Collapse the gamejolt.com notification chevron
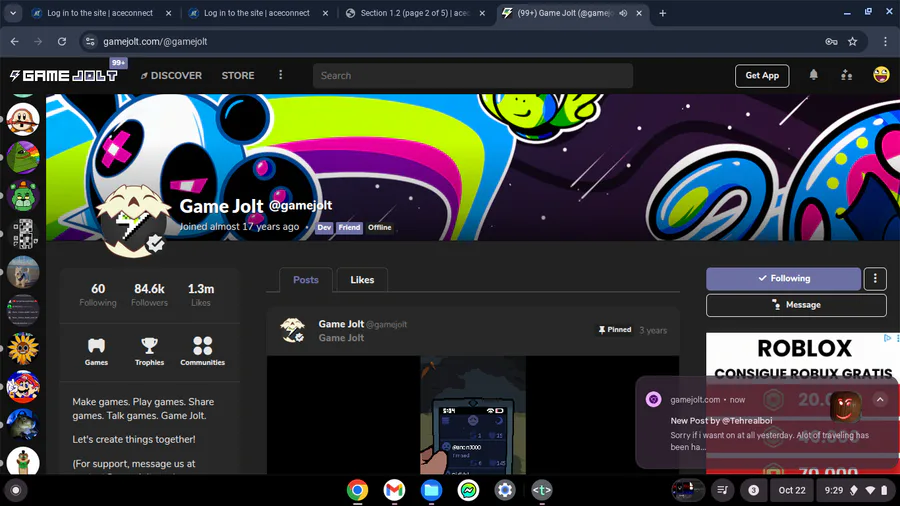 pyautogui.click(x=880, y=399)
